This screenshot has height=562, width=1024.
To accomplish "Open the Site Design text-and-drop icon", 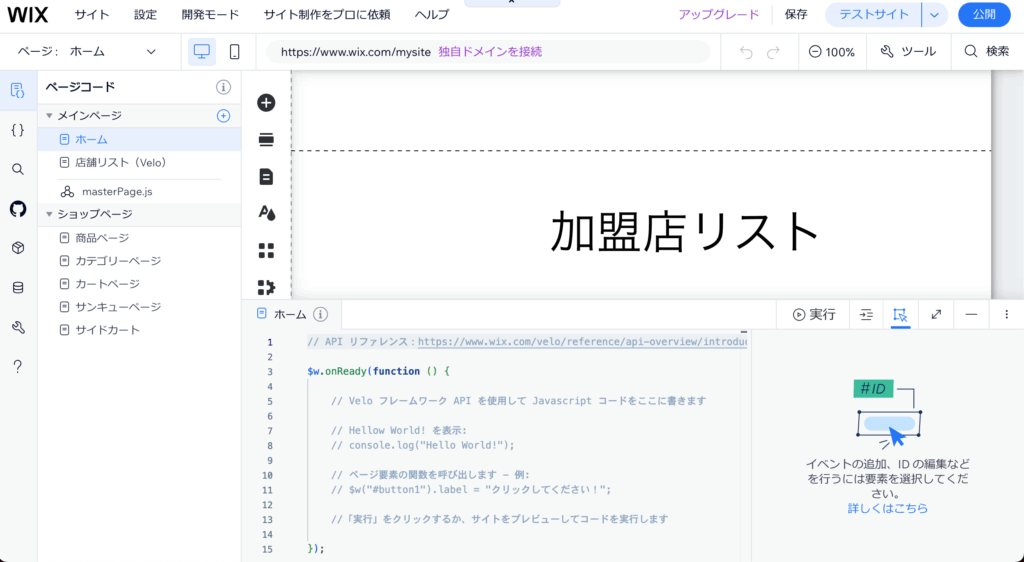I will 266,213.
